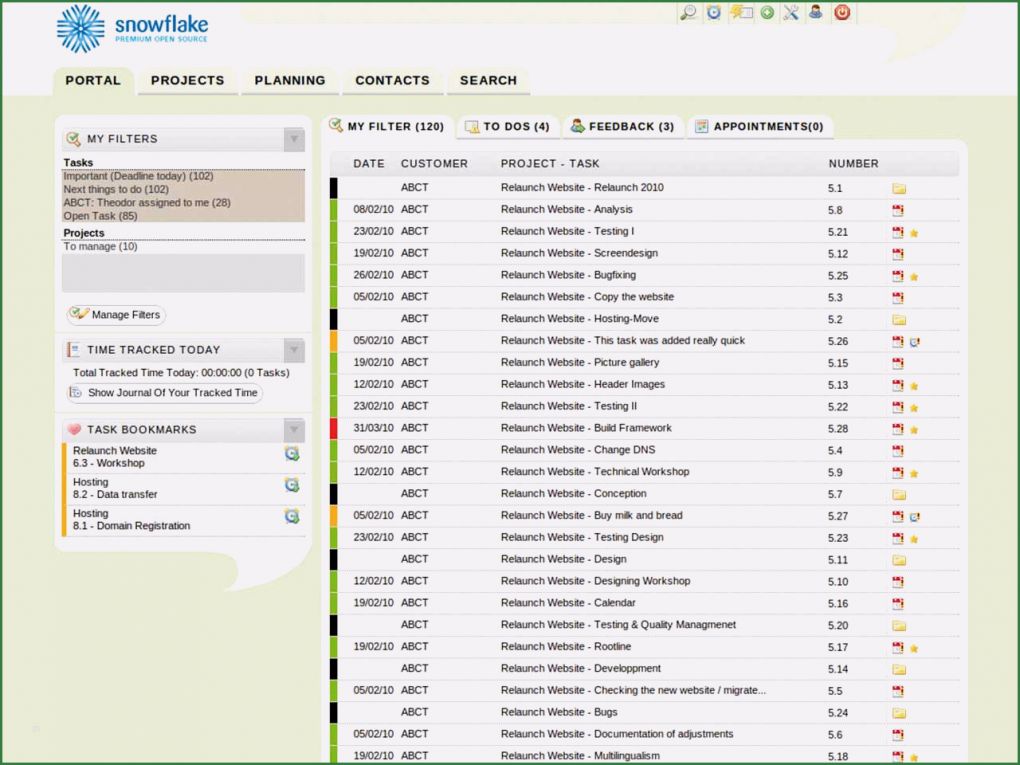
Task: Collapse the My Filters panel arrow
Action: coord(294,139)
